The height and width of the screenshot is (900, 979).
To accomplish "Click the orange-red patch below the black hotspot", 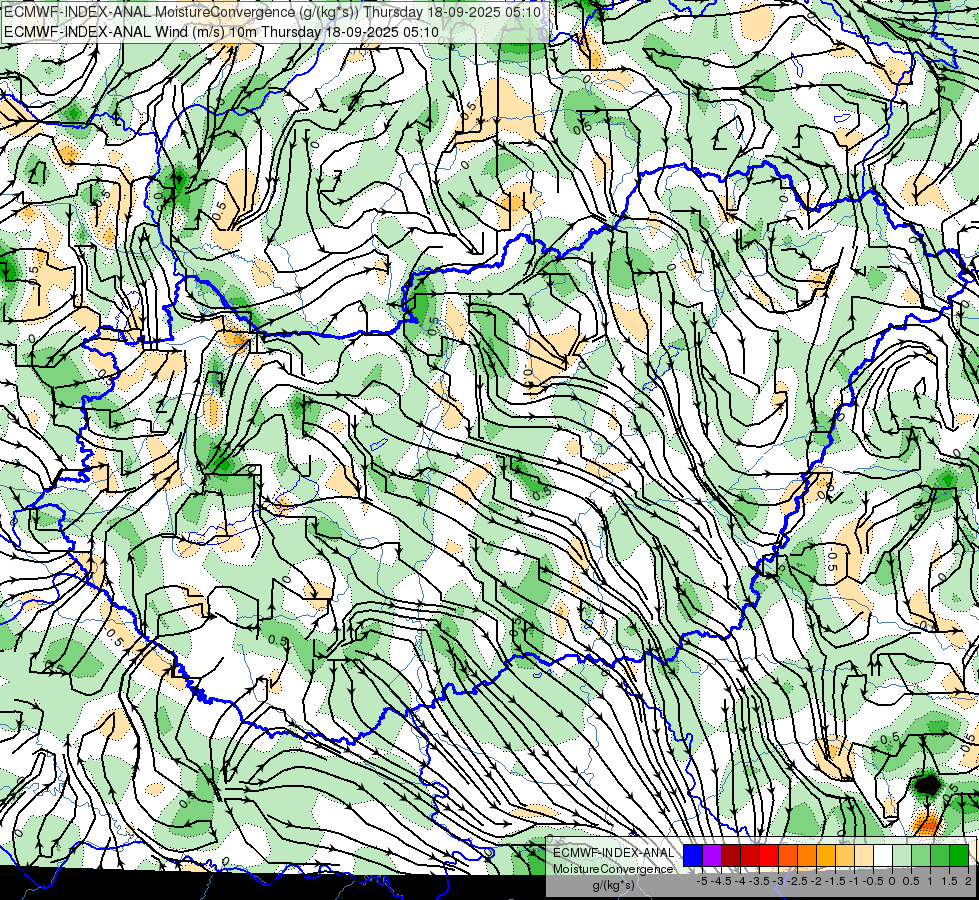I will click(927, 823).
